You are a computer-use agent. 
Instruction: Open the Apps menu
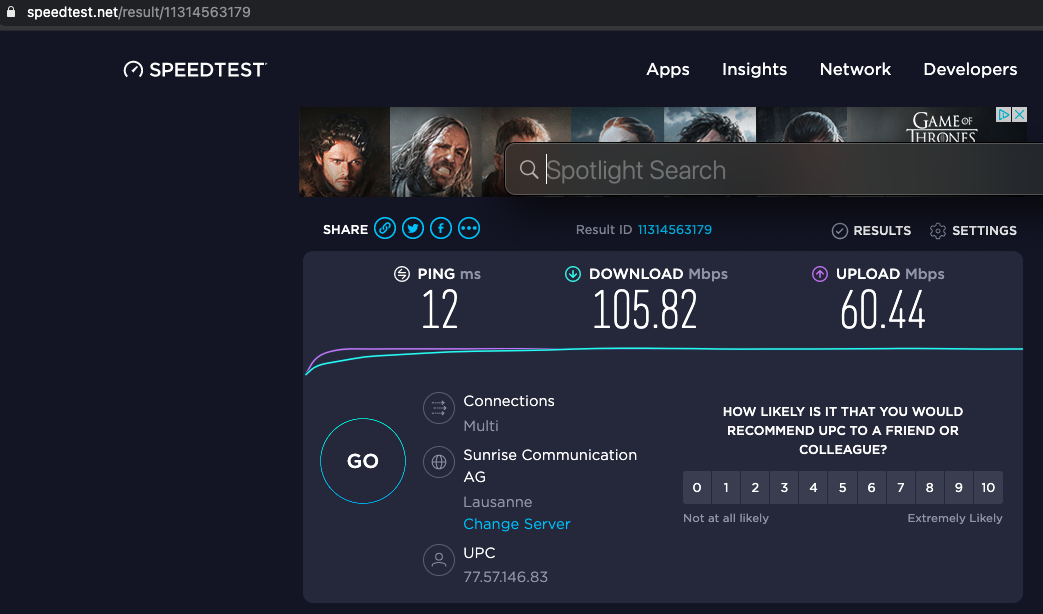(x=668, y=69)
